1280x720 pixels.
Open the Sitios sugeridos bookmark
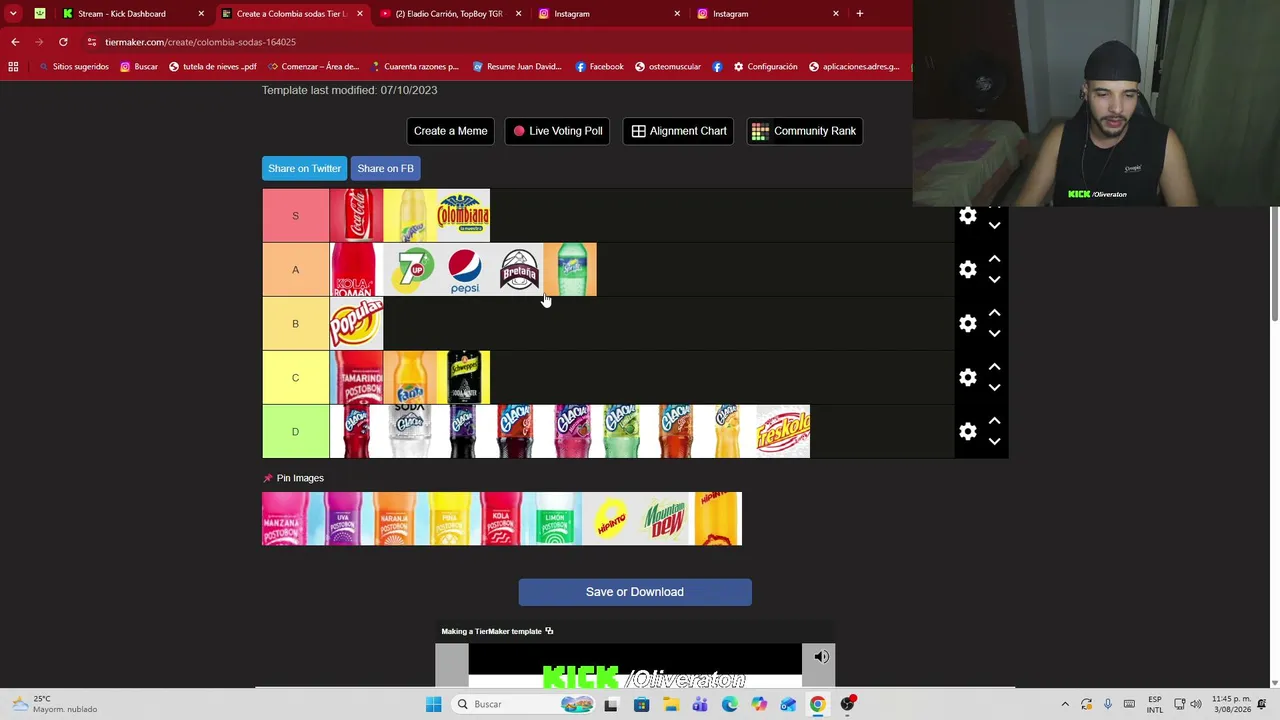pos(74,67)
